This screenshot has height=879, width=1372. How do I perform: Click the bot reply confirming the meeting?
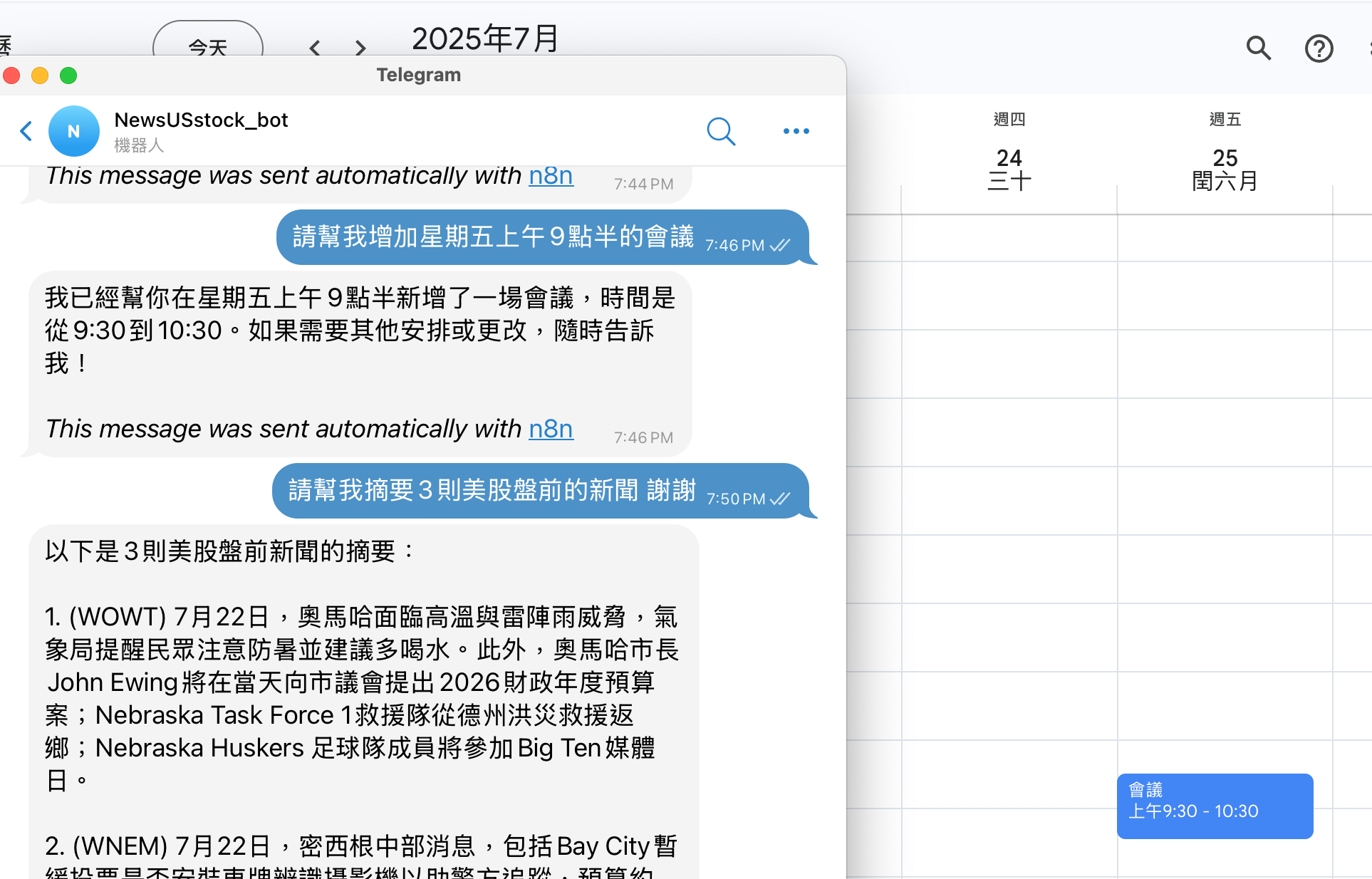[x=360, y=331]
